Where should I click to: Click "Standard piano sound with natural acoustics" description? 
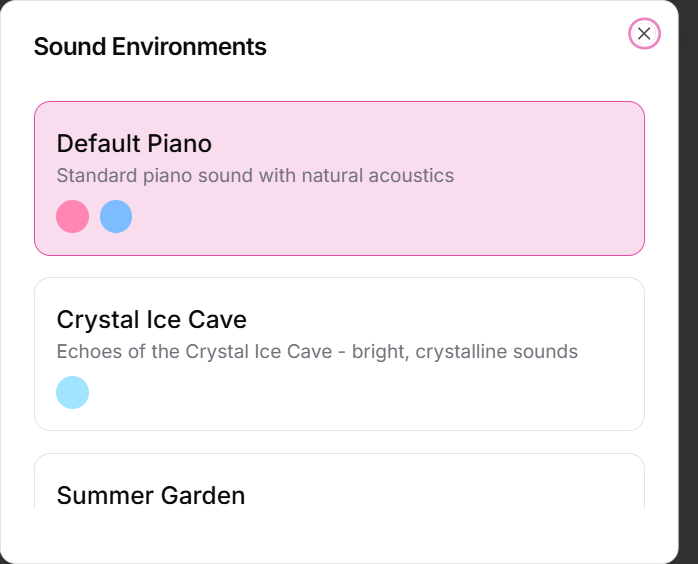click(x=255, y=176)
